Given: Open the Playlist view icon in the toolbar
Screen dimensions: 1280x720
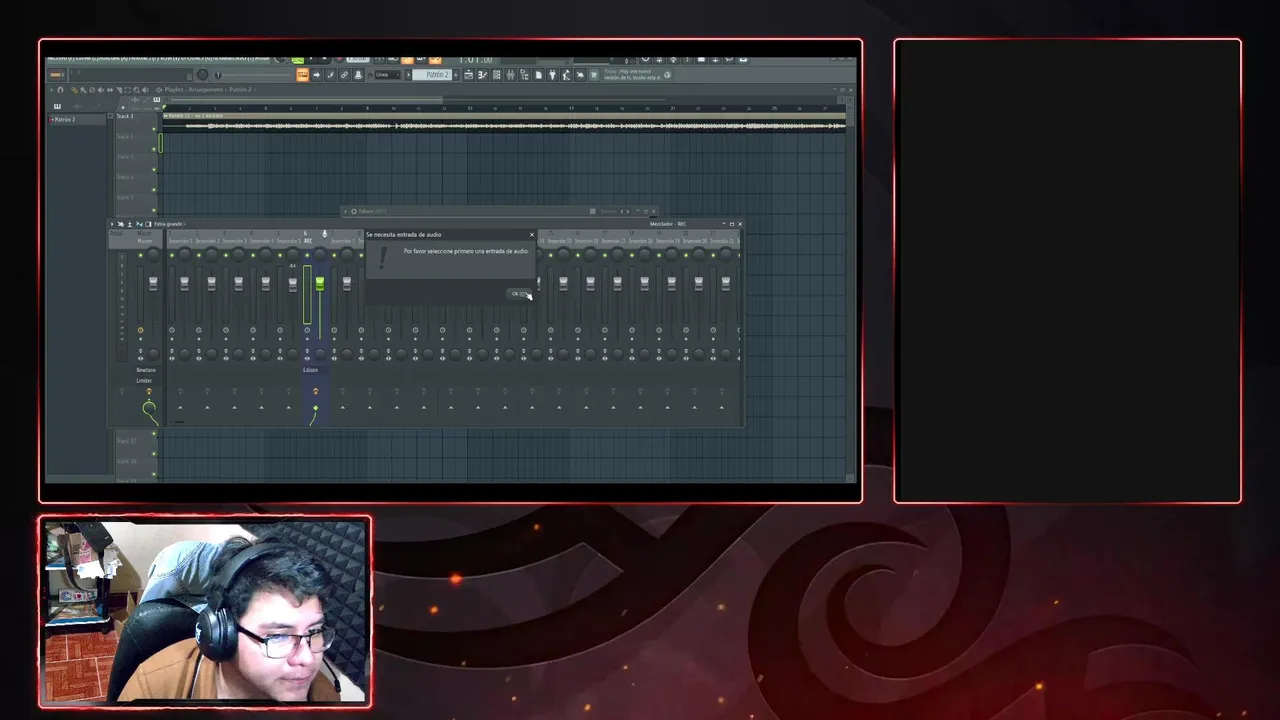Looking at the screenshot, I should tap(469, 75).
